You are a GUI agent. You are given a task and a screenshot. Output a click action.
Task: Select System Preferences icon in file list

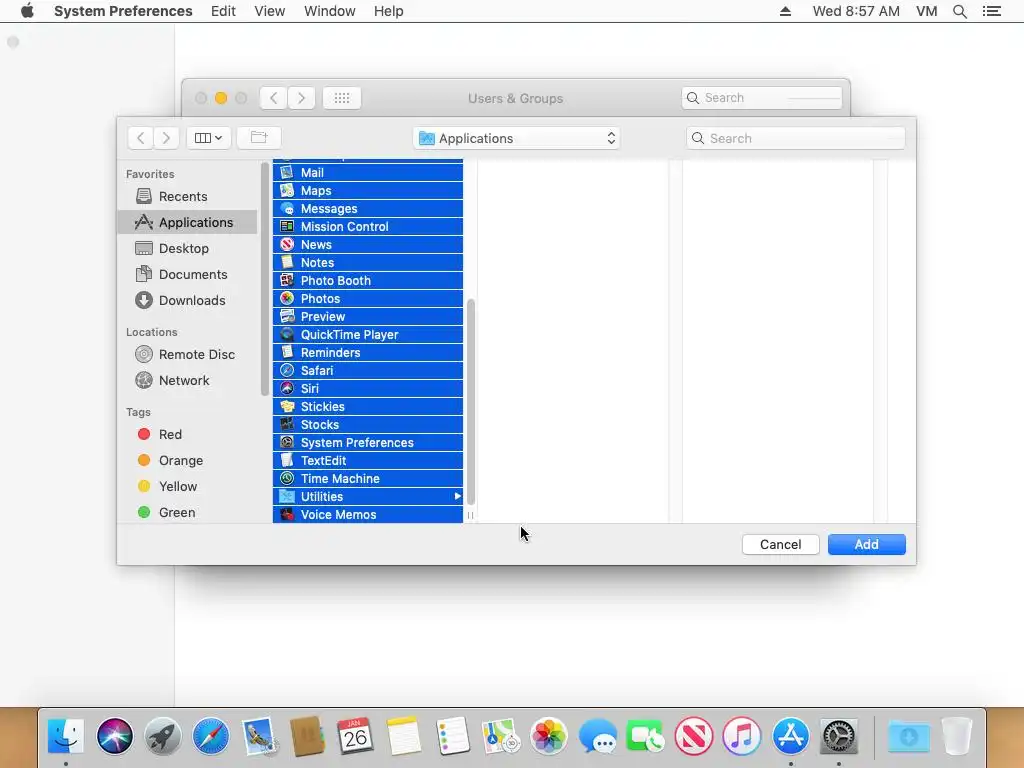tap(287, 442)
